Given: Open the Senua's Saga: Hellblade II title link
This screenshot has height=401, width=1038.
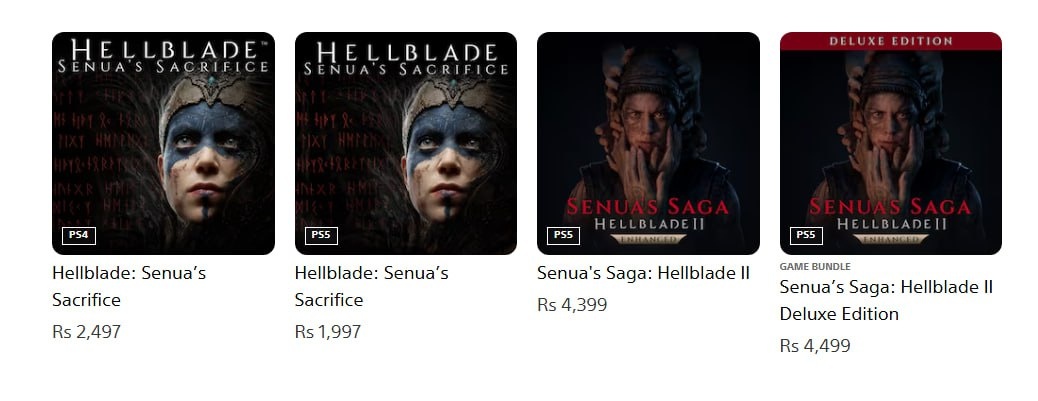Looking at the screenshot, I should tap(643, 273).
